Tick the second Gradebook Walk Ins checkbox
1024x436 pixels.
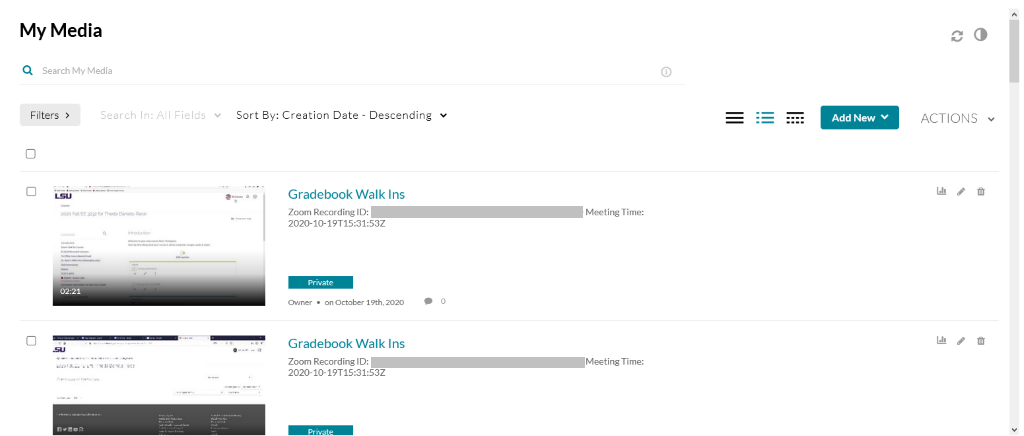(31, 341)
